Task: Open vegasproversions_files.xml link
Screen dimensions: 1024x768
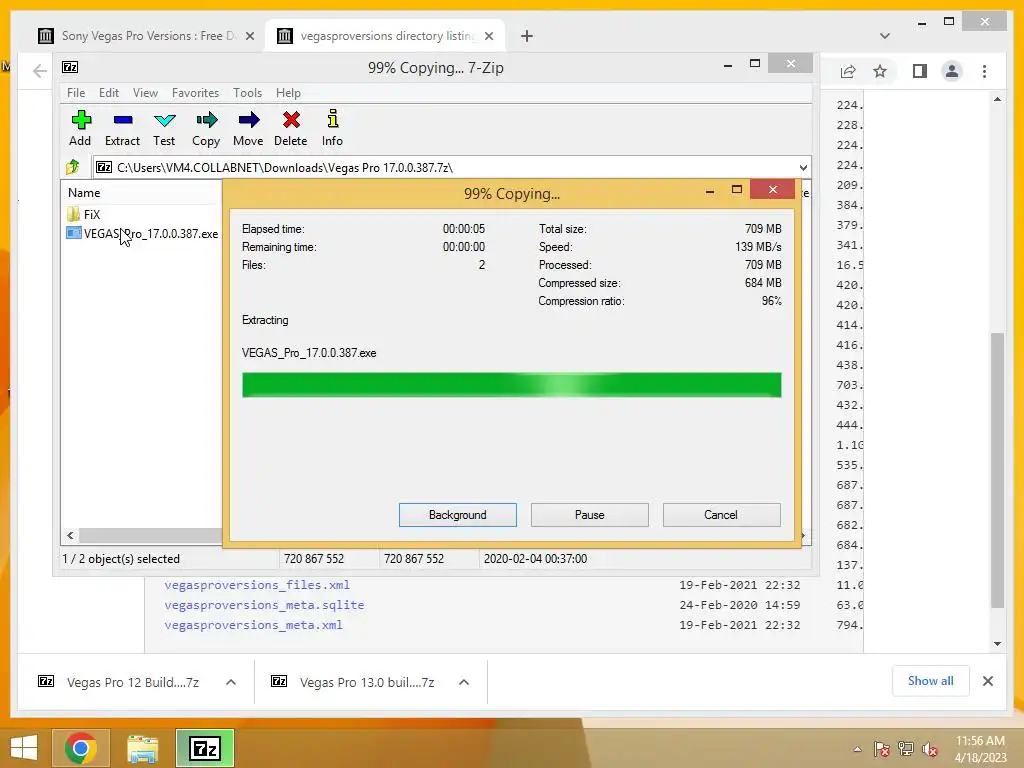Action: pos(257,585)
